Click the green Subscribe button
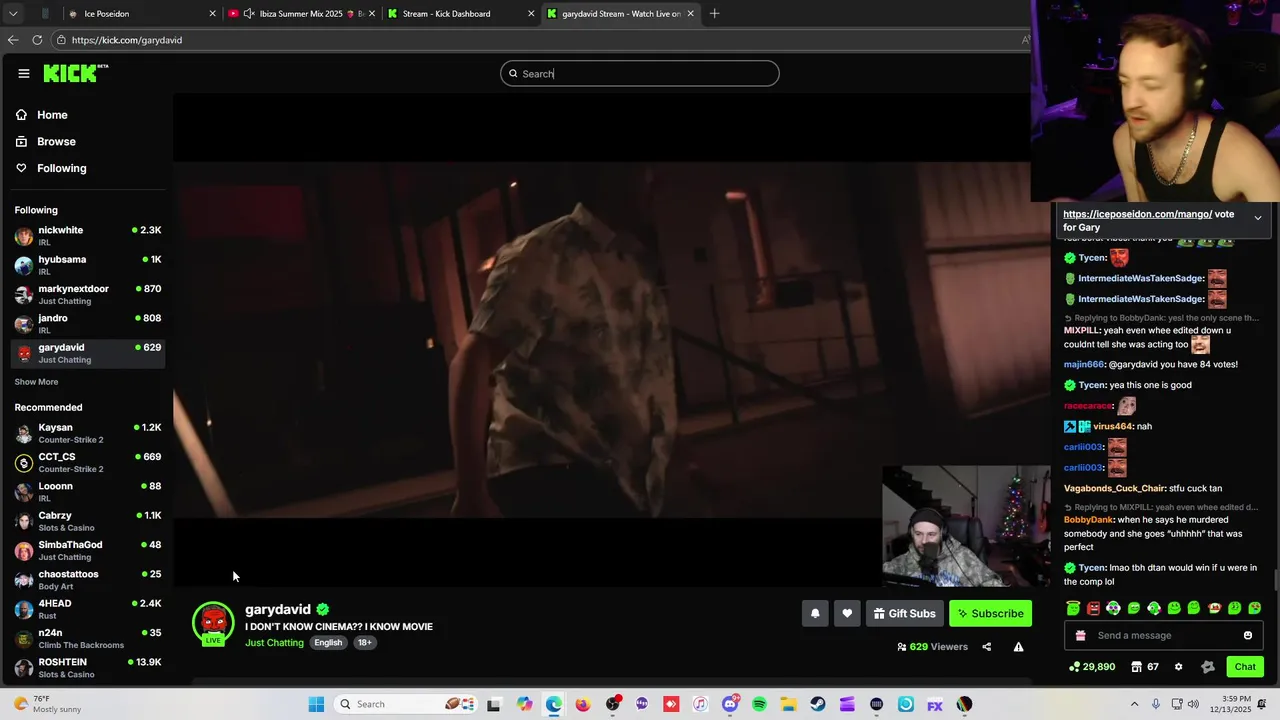The height and width of the screenshot is (720, 1280). [990, 613]
